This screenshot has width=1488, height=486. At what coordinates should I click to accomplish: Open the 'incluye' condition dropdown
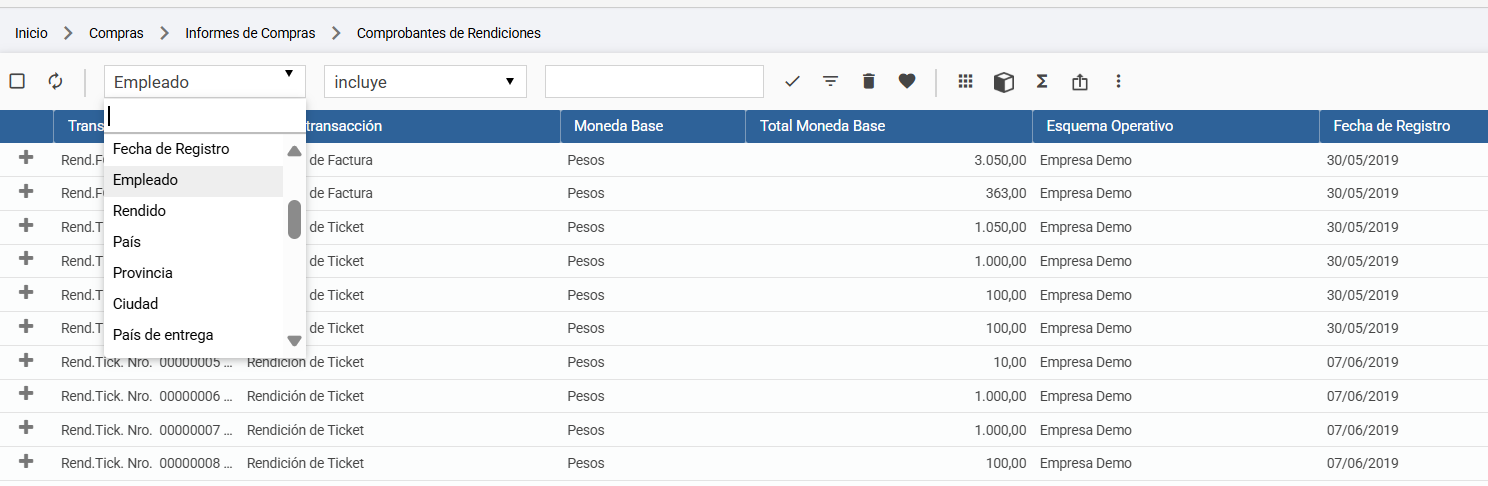(425, 82)
